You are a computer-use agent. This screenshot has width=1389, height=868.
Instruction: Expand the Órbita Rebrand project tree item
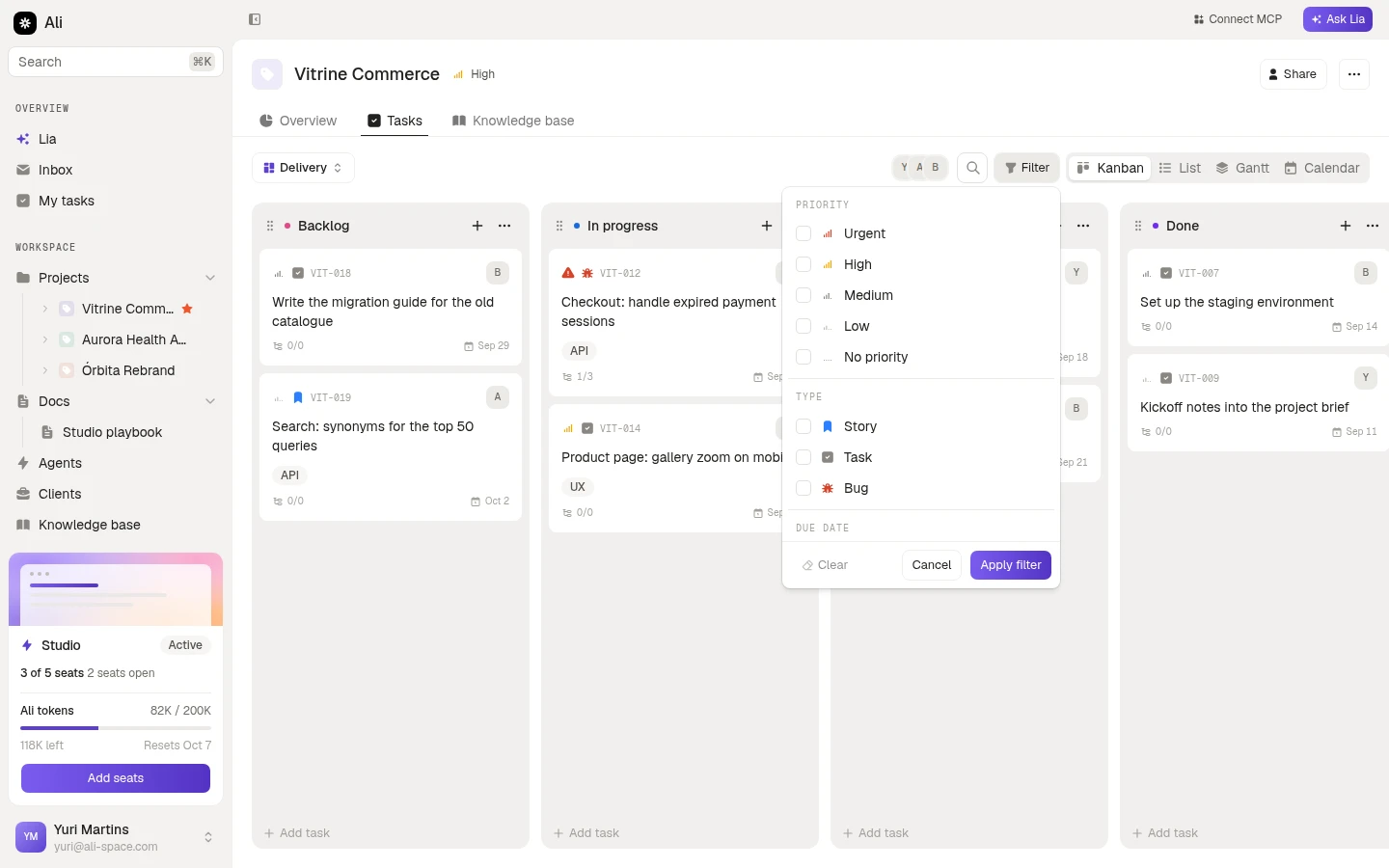pos(44,370)
